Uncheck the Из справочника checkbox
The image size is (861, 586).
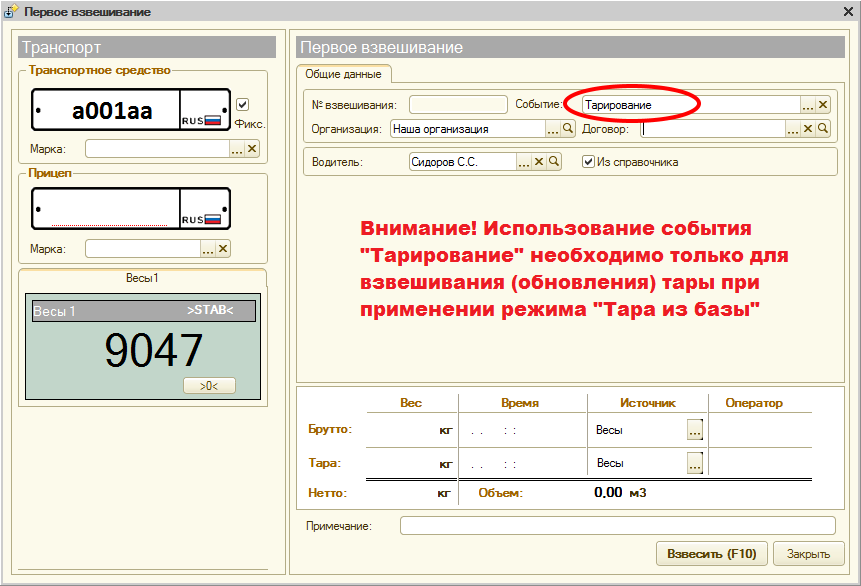point(588,162)
